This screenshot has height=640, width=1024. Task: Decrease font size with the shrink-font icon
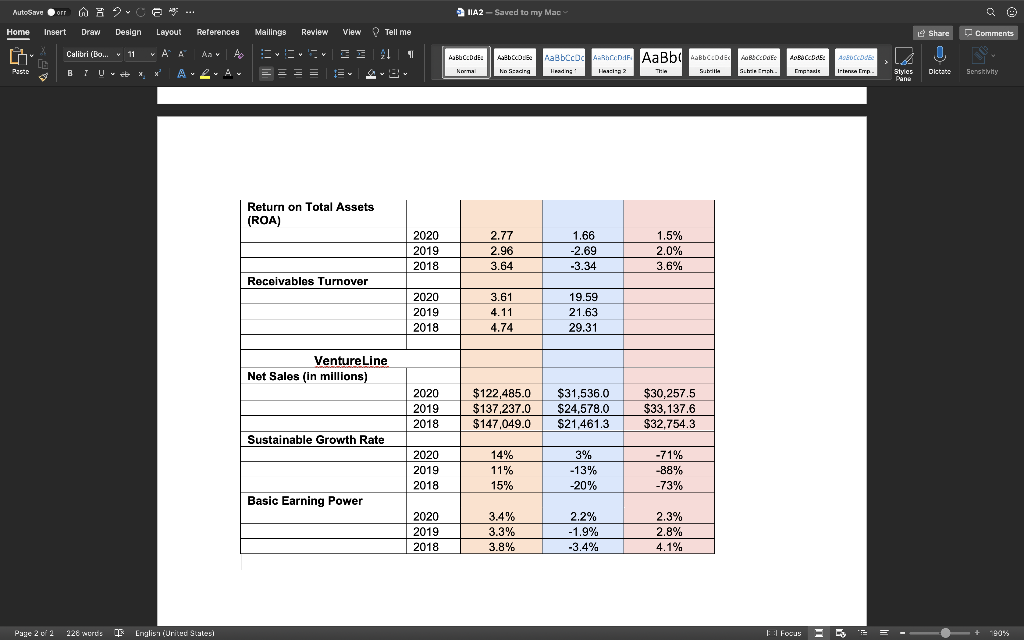pos(182,54)
